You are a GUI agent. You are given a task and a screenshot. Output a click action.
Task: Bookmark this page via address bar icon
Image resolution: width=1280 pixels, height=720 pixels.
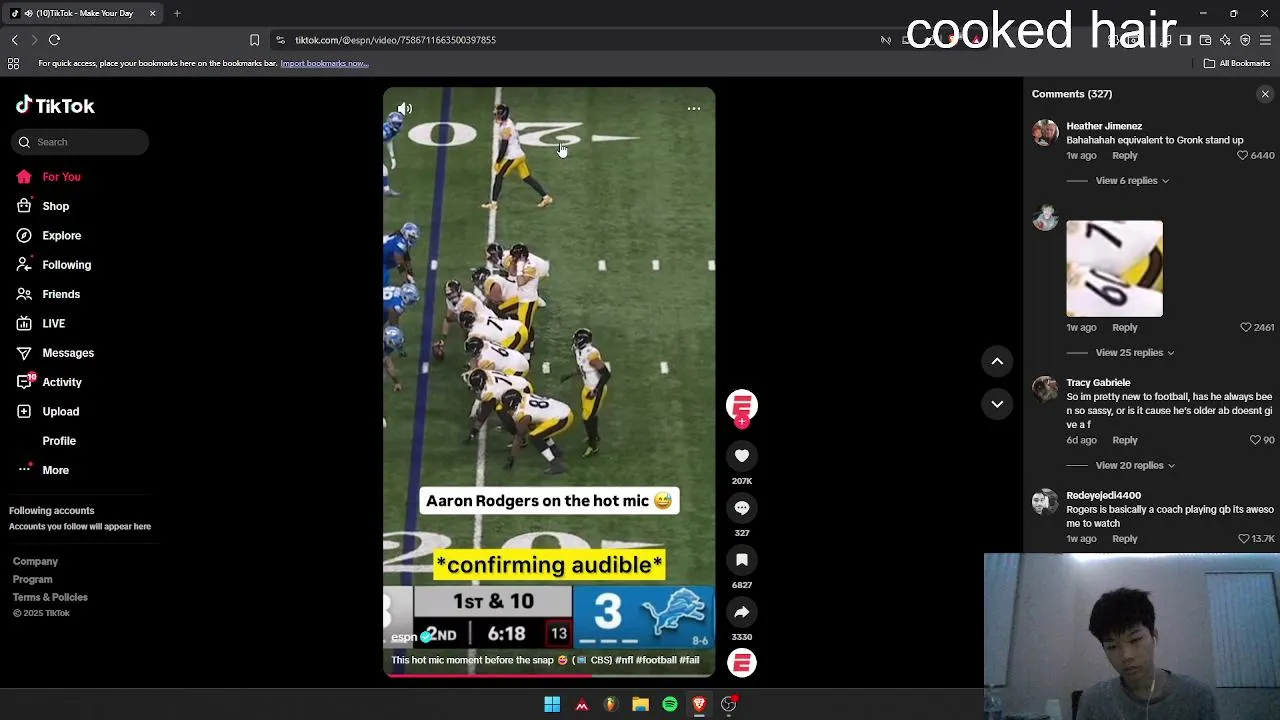(254, 40)
